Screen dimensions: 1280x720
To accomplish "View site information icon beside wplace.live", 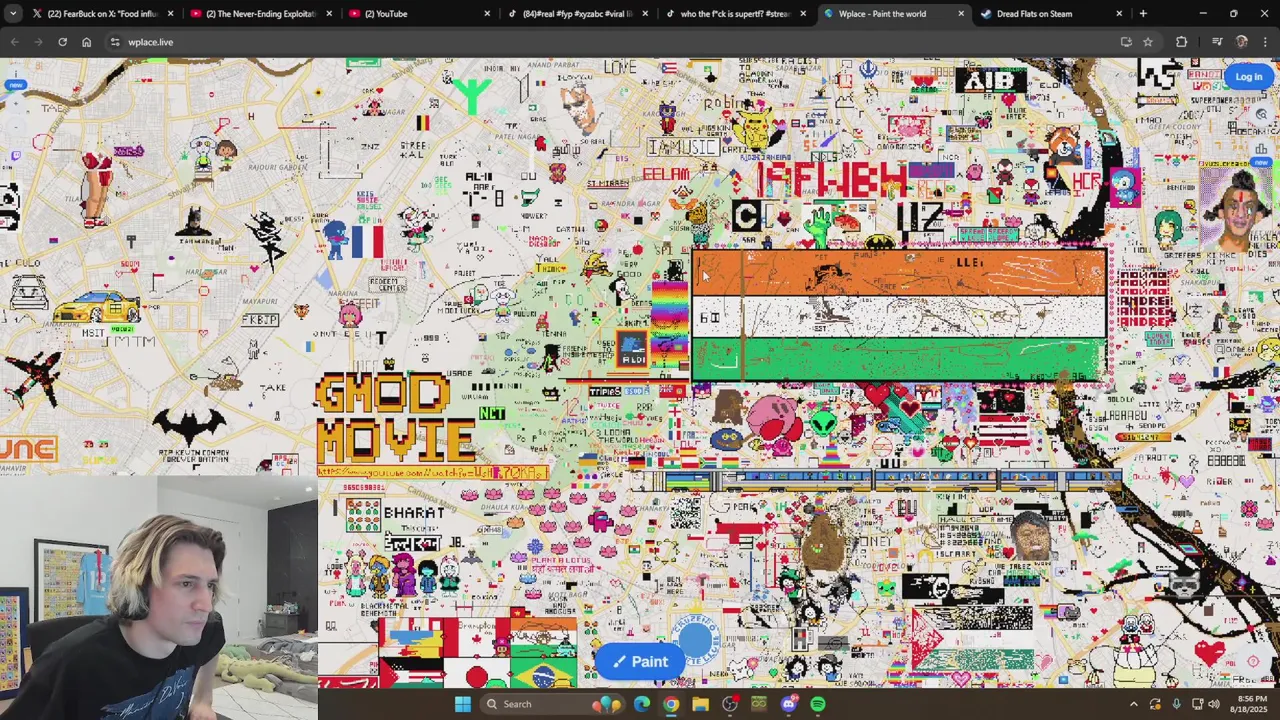I will tap(115, 42).
